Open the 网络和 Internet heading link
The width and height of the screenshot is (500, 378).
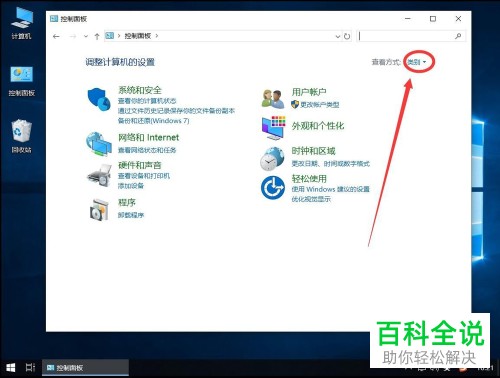pos(149,137)
